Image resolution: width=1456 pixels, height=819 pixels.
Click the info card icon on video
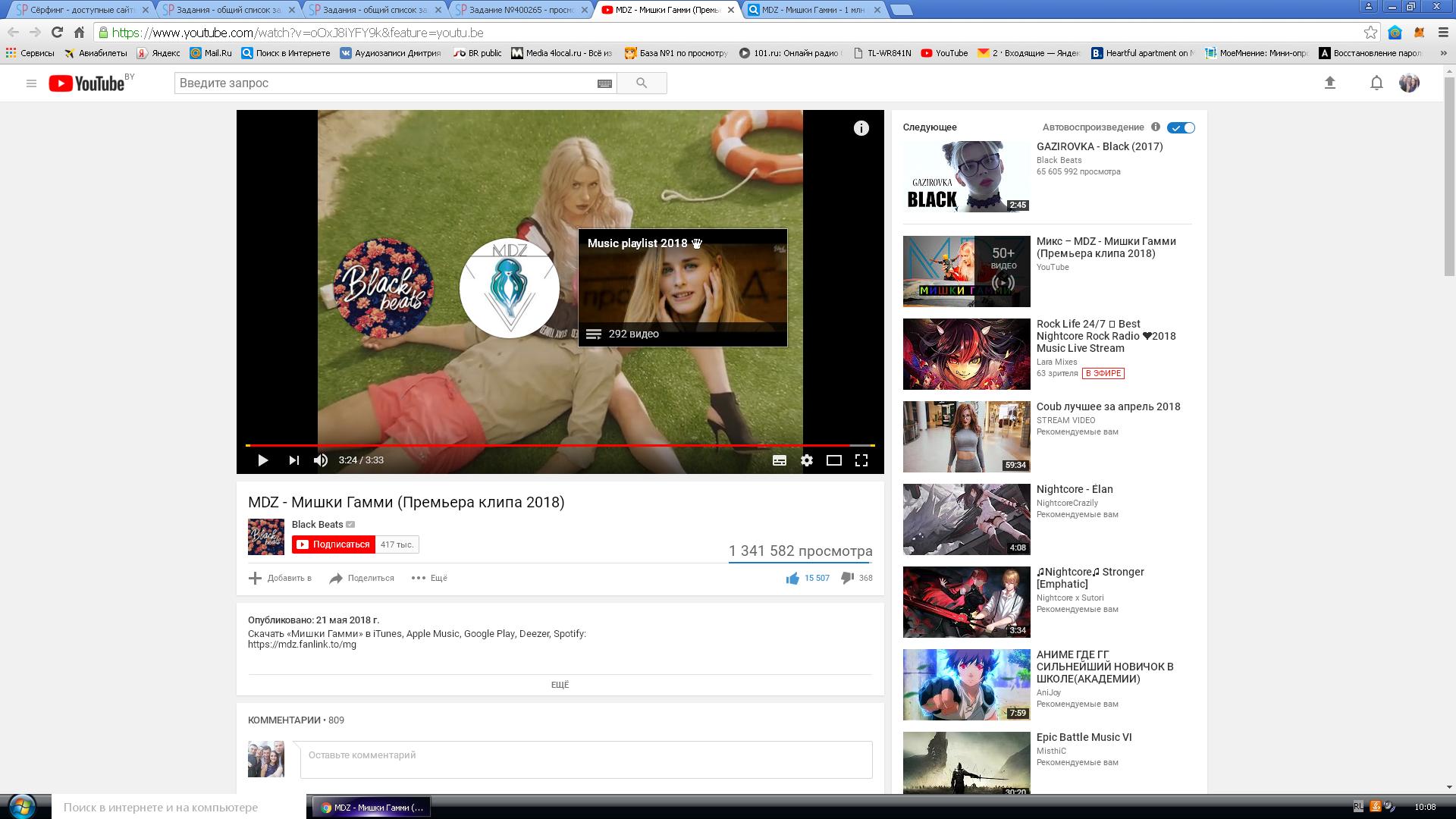(x=861, y=128)
